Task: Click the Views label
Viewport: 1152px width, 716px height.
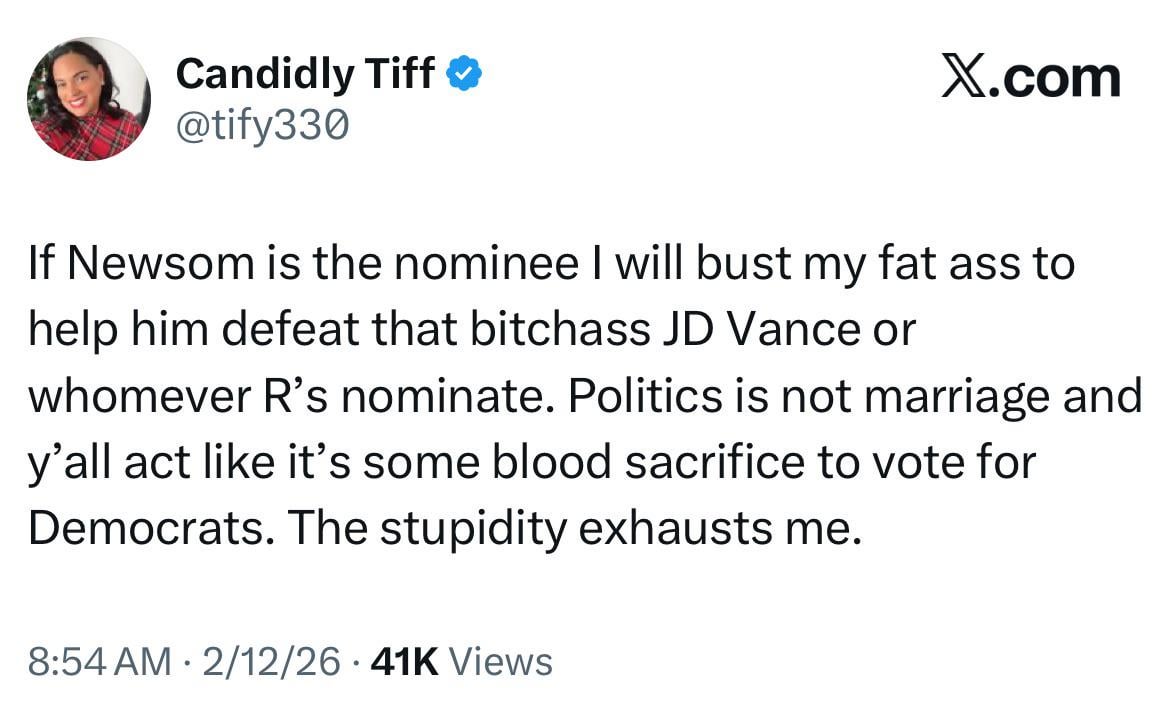Action: point(501,662)
